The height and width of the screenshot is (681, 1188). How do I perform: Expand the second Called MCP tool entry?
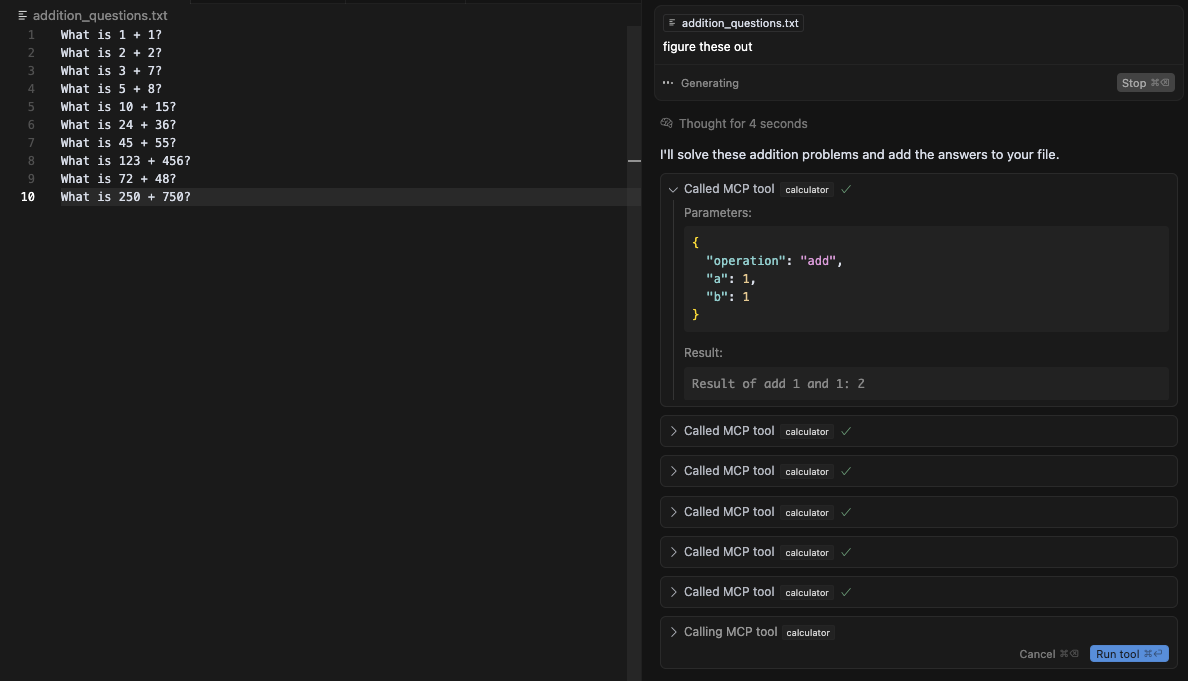click(673, 431)
